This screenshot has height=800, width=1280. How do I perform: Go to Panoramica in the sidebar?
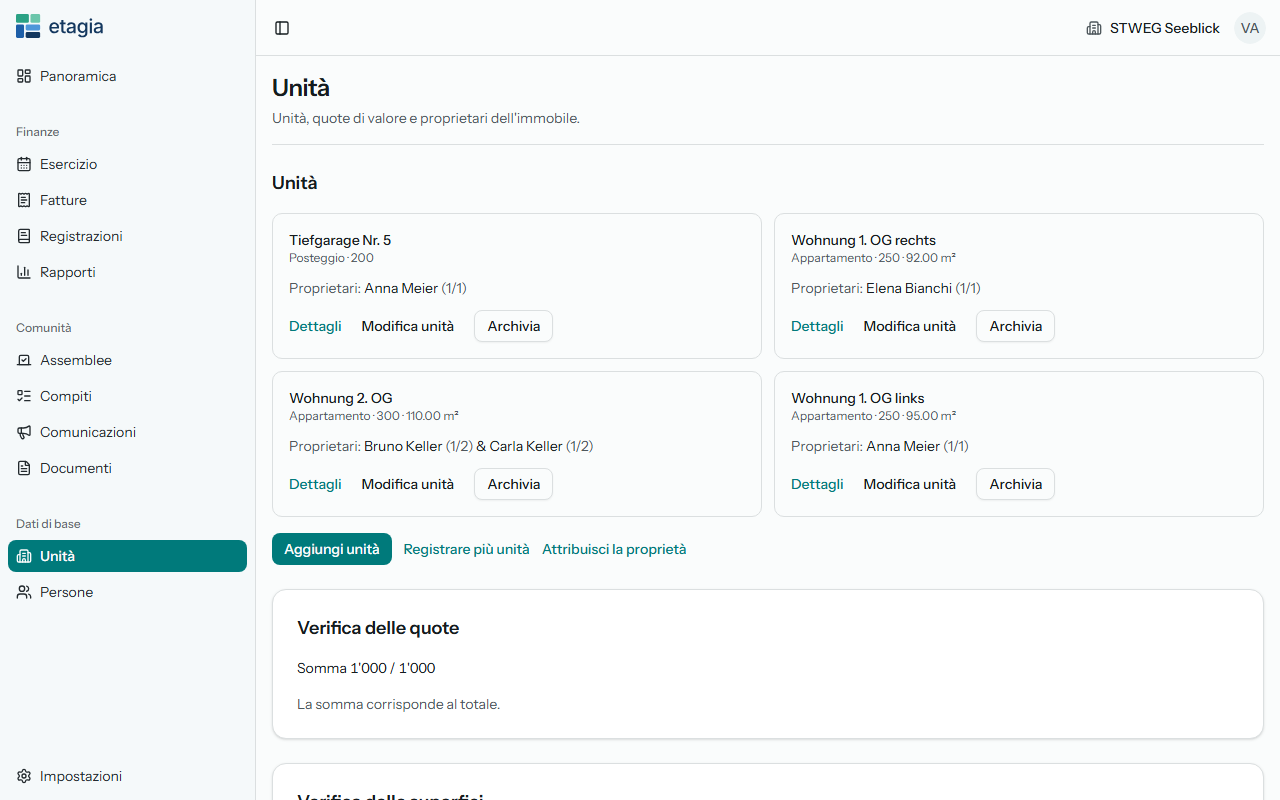[128, 76]
